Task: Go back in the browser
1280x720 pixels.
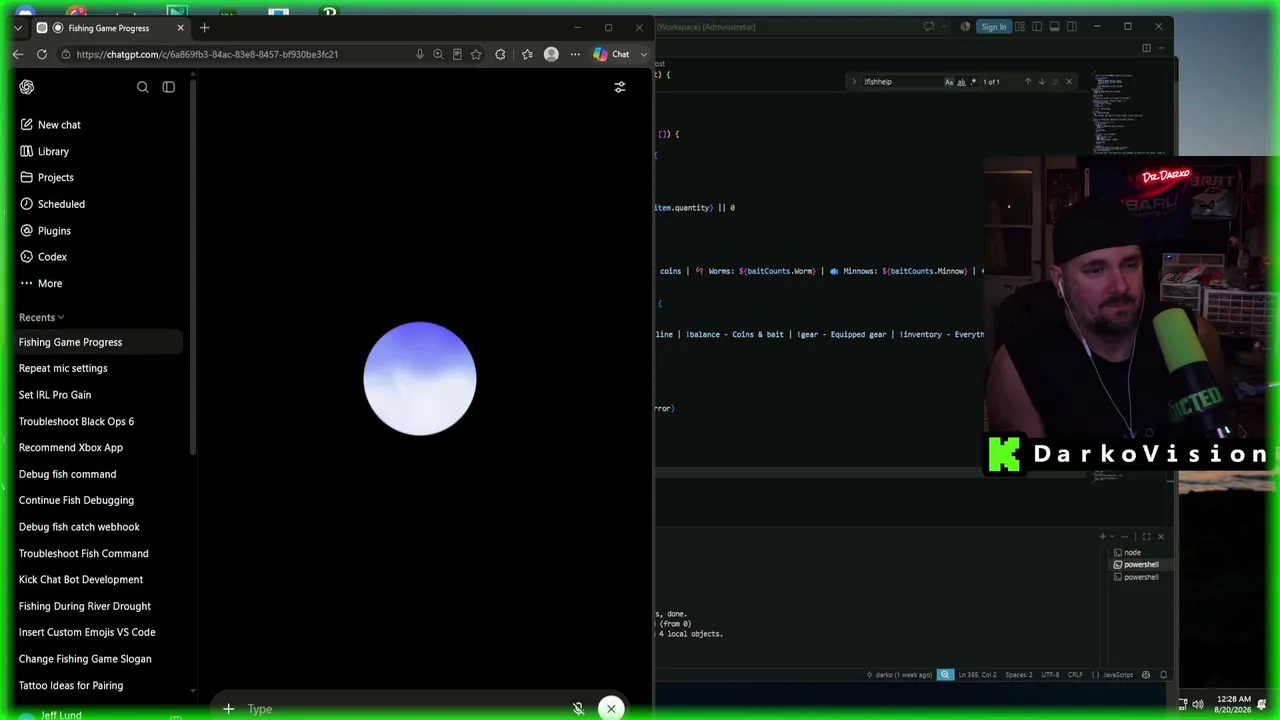Action: [x=18, y=54]
